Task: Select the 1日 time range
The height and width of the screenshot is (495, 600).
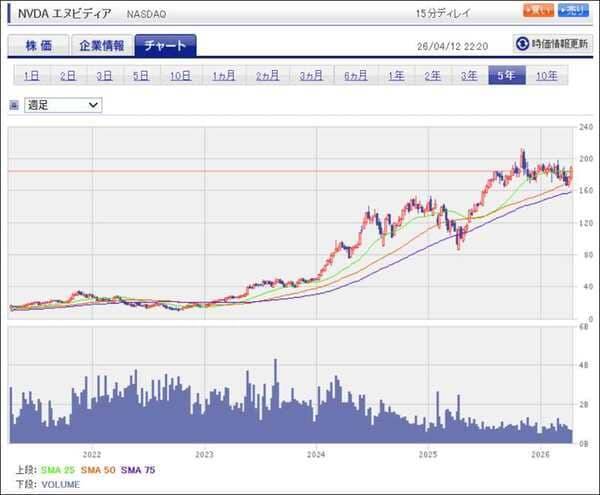Action: (x=32, y=76)
